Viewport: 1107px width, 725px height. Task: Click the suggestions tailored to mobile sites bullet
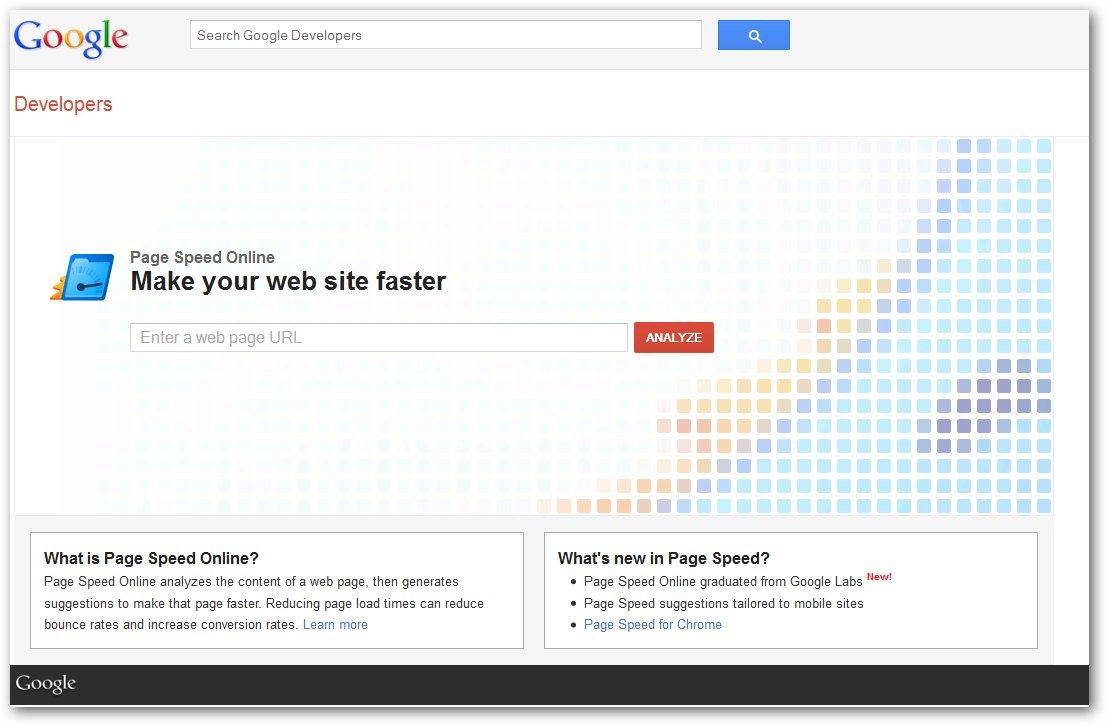coord(723,603)
